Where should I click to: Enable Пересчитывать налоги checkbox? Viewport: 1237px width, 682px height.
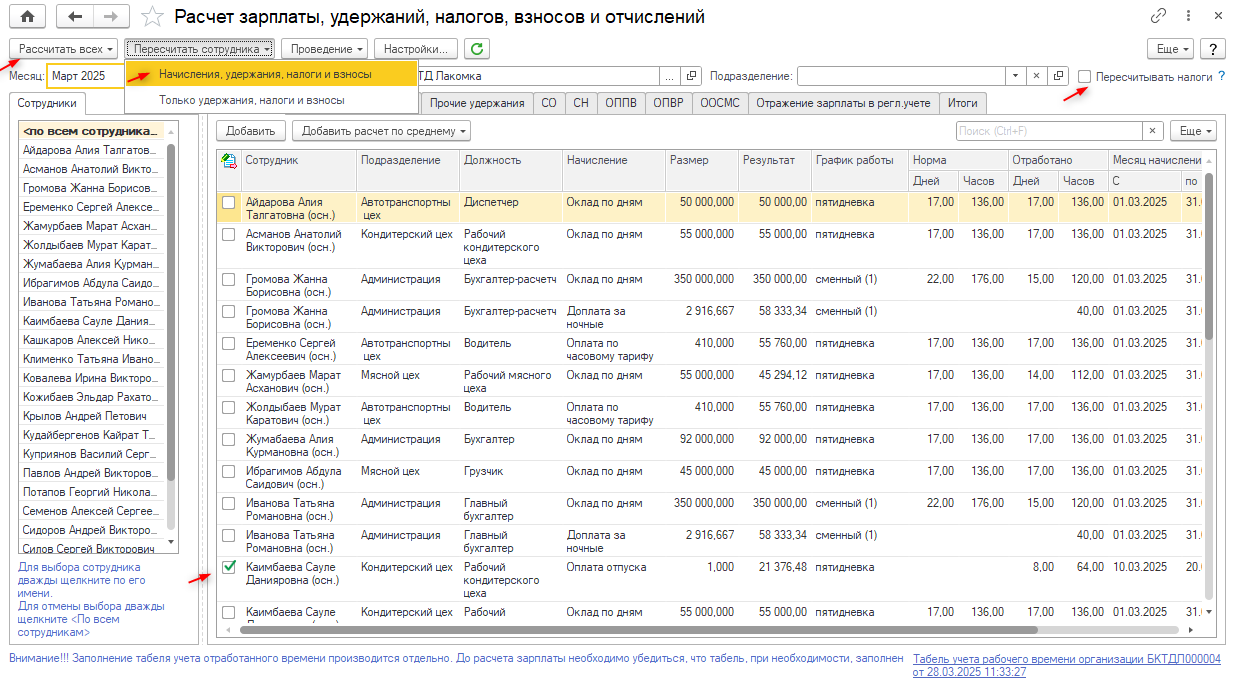(x=1085, y=76)
